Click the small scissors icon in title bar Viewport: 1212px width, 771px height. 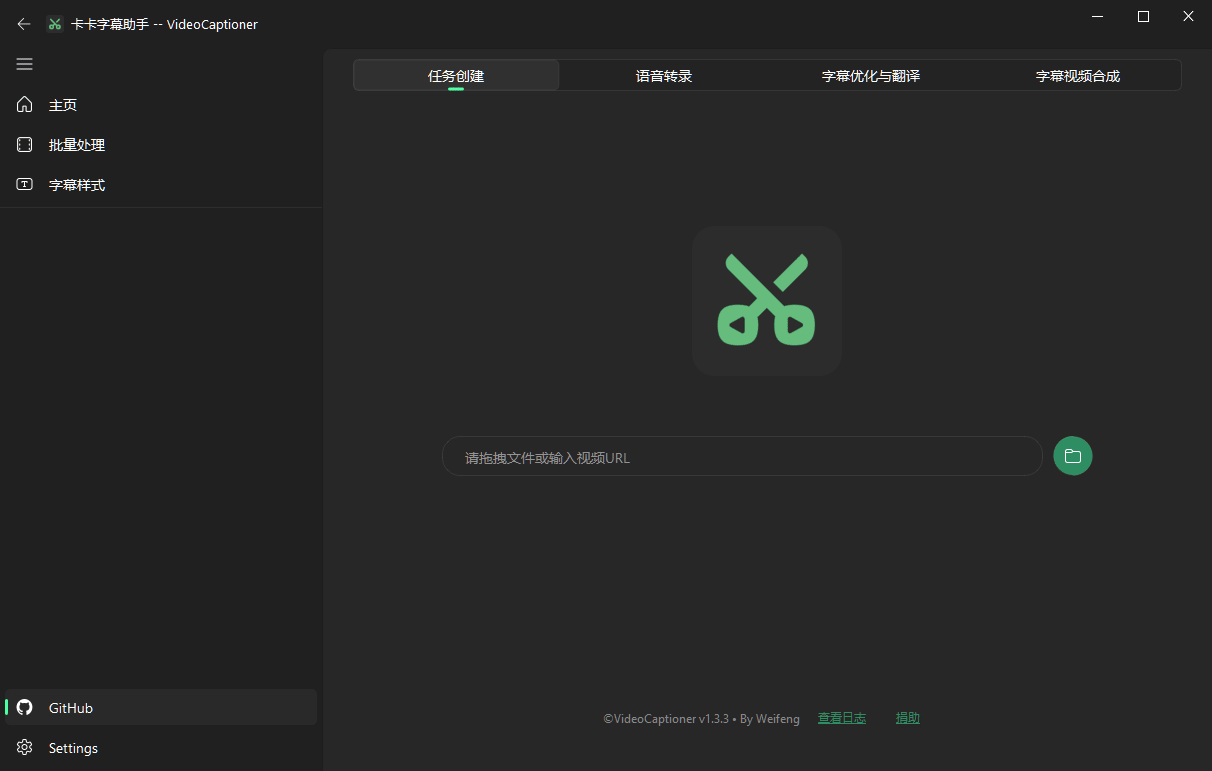point(55,24)
